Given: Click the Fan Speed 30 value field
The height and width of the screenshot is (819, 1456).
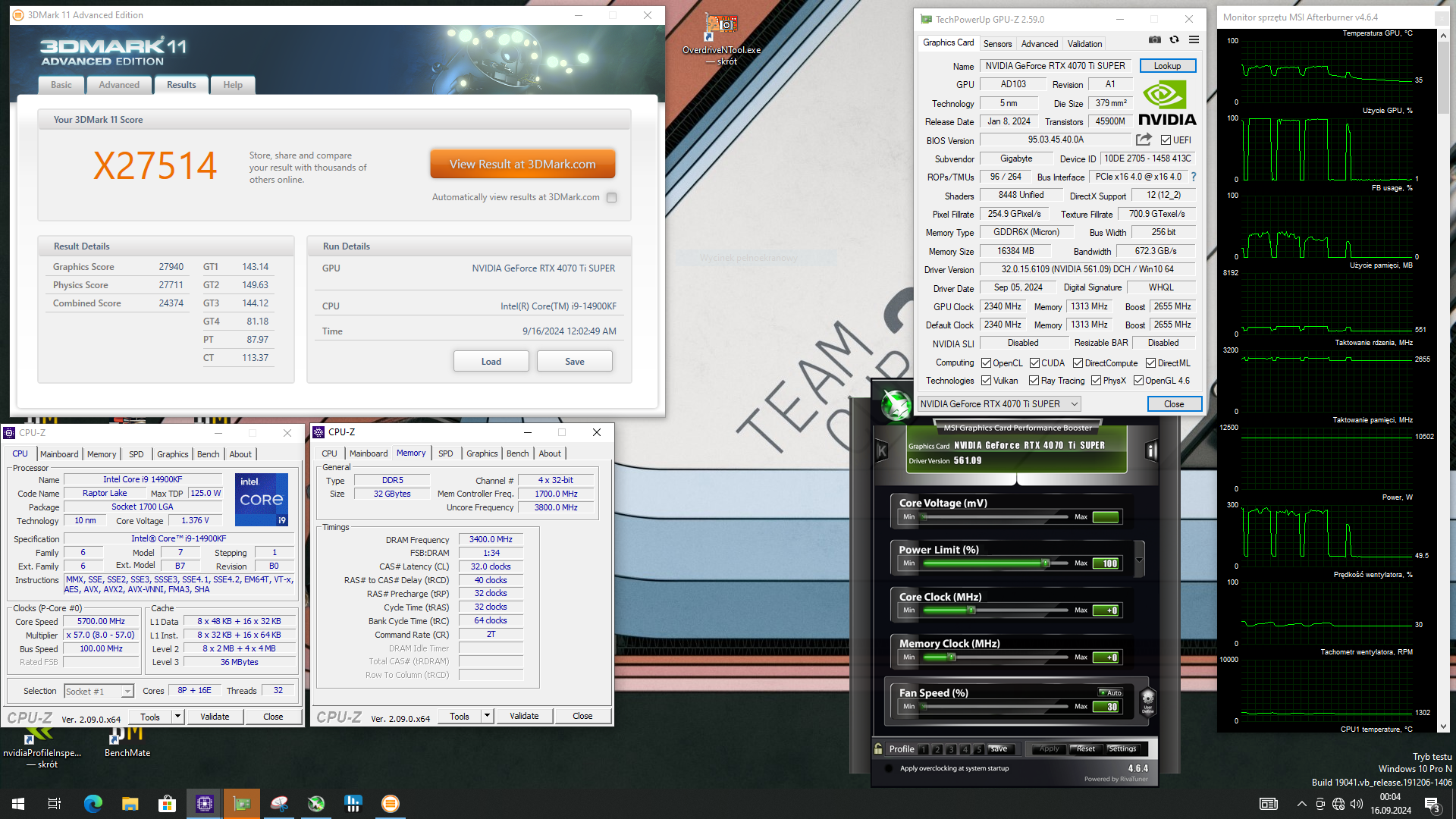Looking at the screenshot, I should [1106, 707].
